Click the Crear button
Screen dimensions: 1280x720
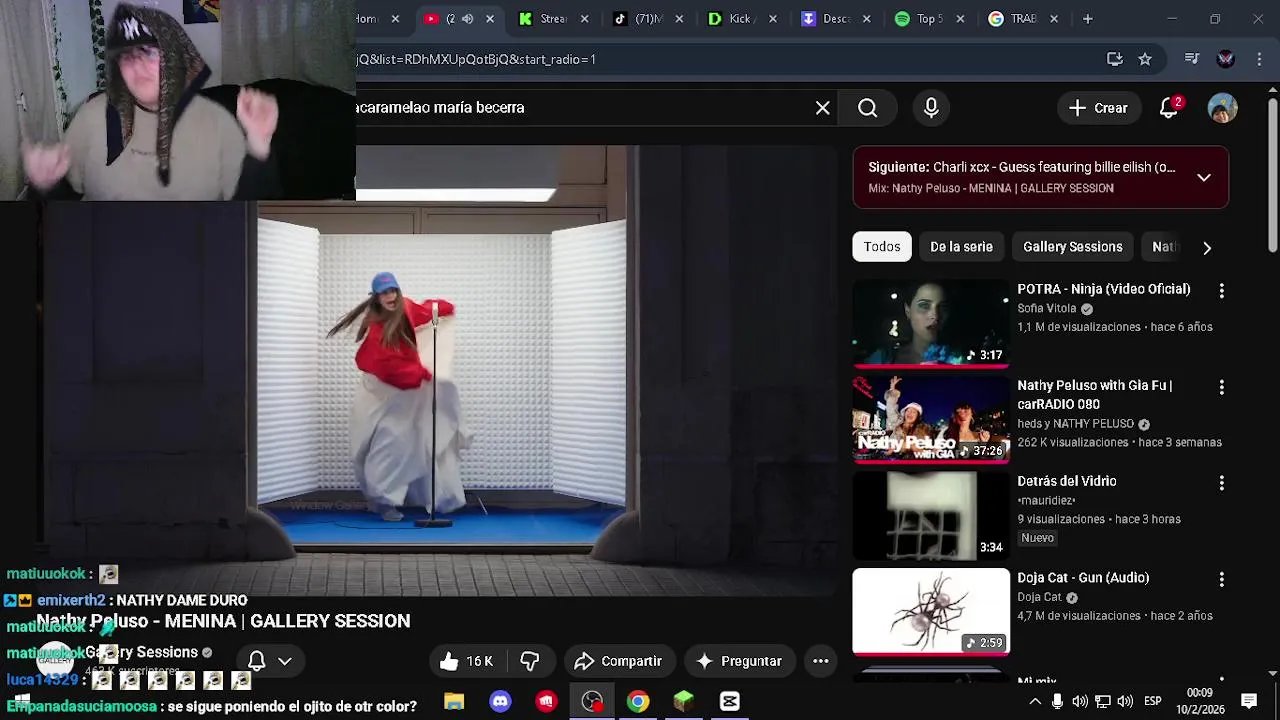[1098, 108]
